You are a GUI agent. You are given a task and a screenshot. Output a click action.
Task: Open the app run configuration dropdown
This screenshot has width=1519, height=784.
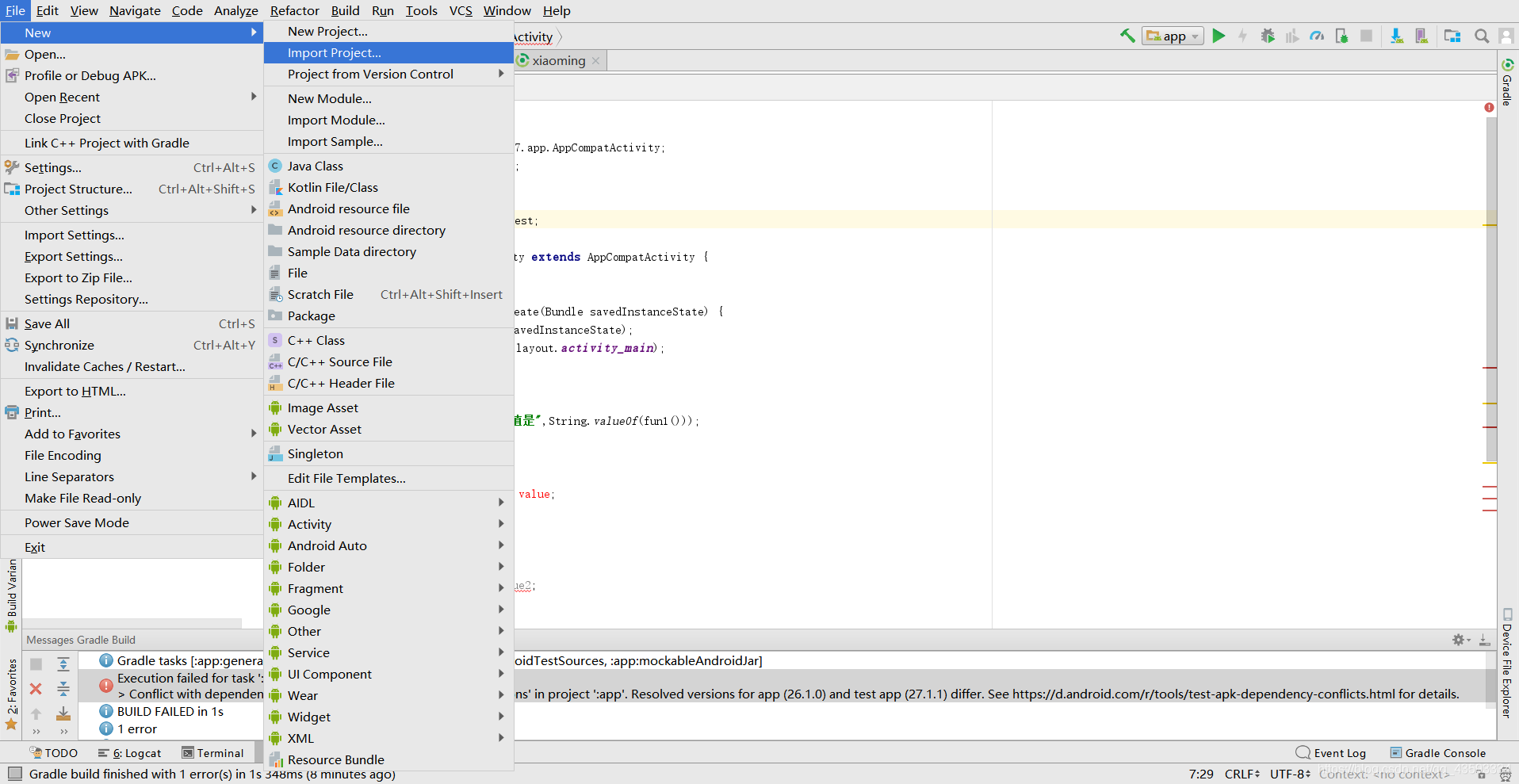click(1173, 36)
